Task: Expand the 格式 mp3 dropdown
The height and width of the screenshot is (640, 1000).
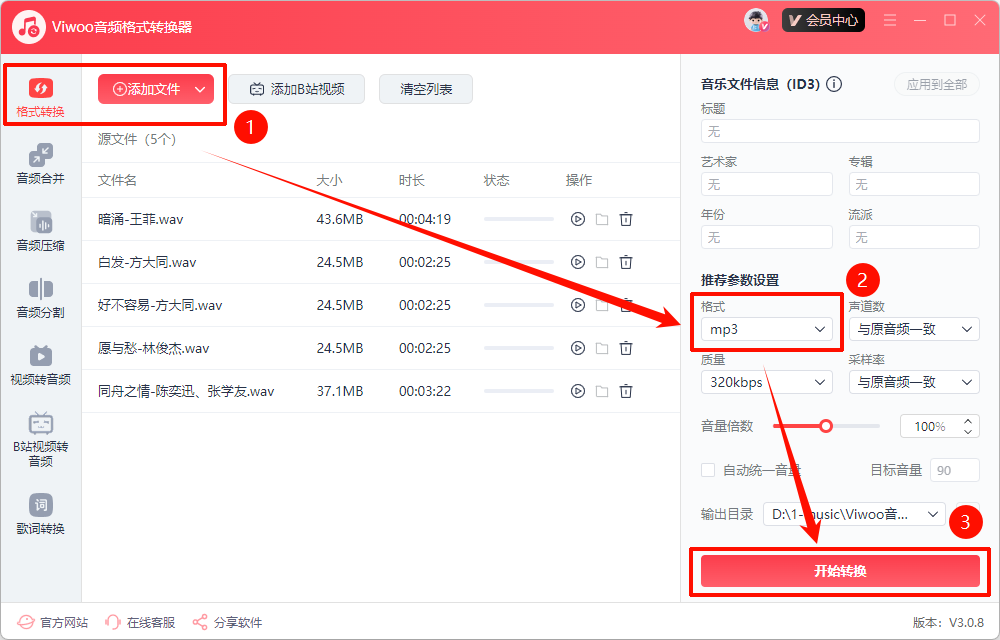Action: click(x=768, y=329)
